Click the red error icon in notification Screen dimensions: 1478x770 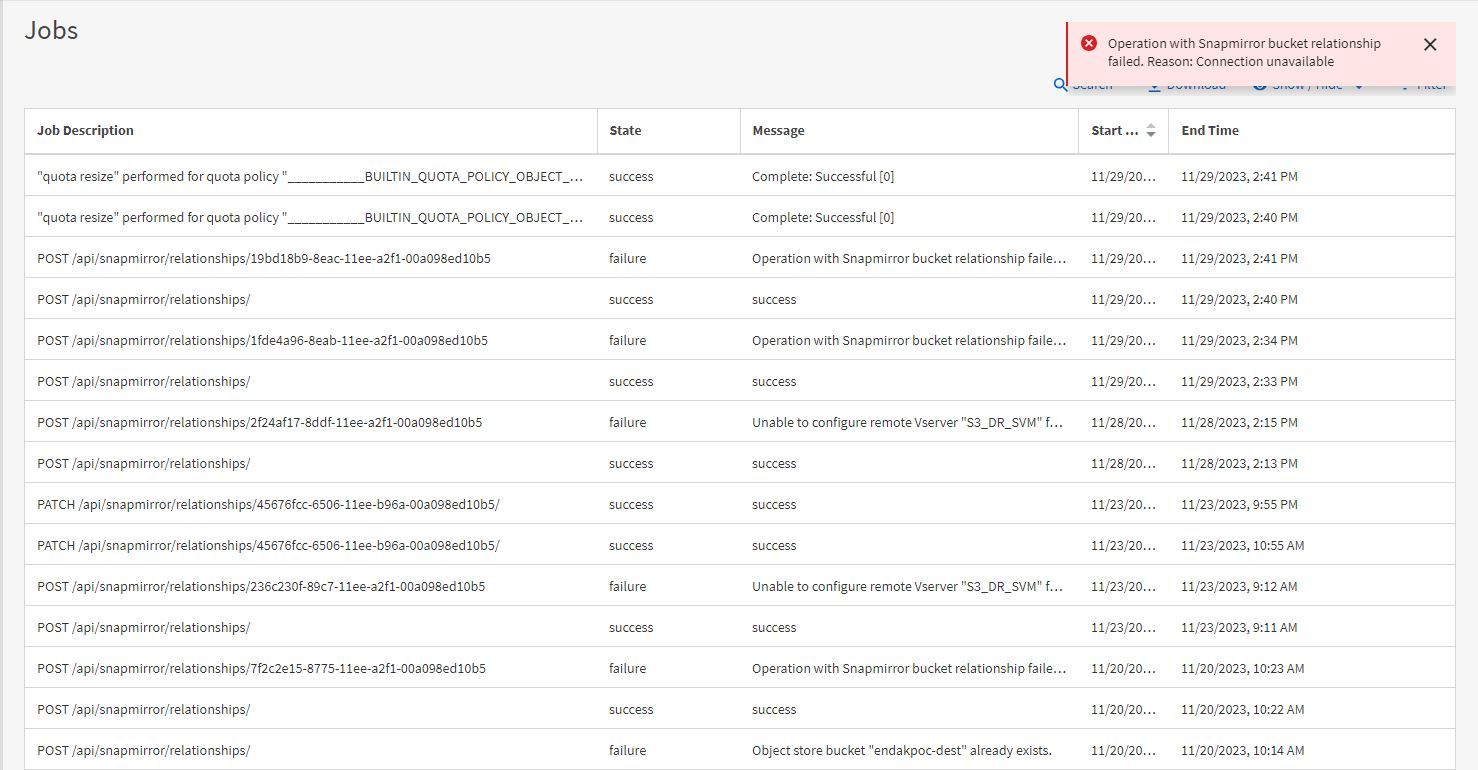point(1089,43)
